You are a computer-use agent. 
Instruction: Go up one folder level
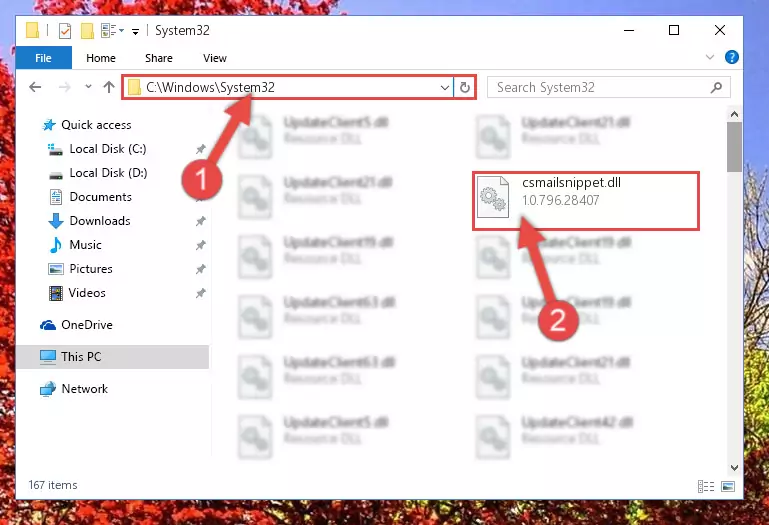pos(109,87)
